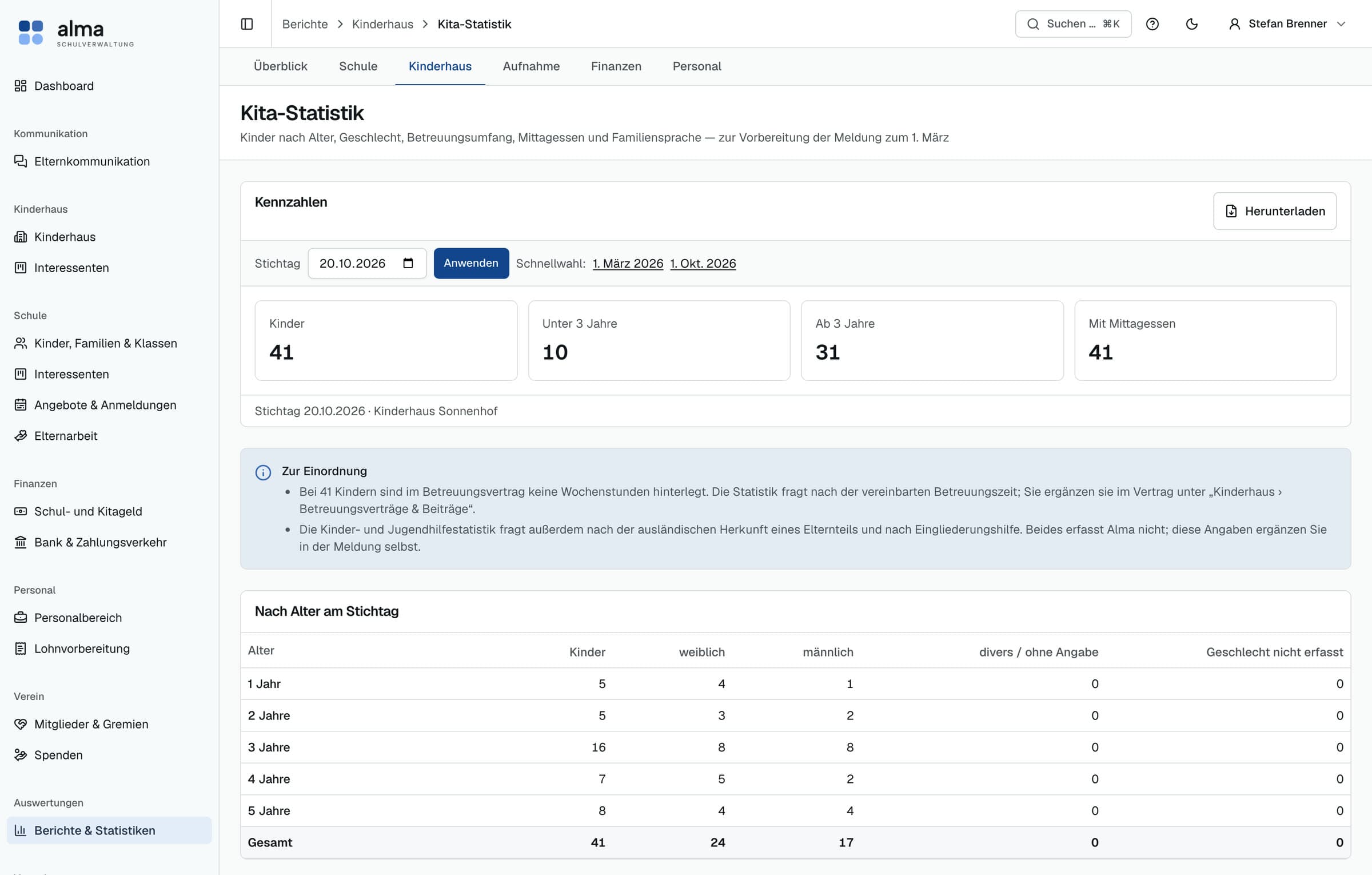Go to Elternarbeit
This screenshot has height=875, width=1372.
109,436
